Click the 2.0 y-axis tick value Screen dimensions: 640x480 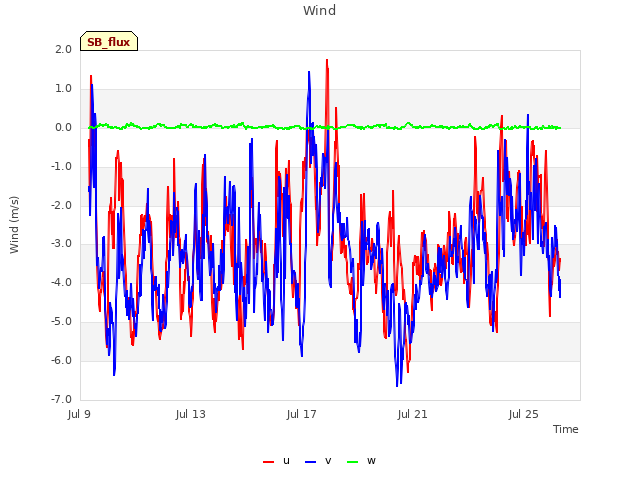click(x=63, y=49)
